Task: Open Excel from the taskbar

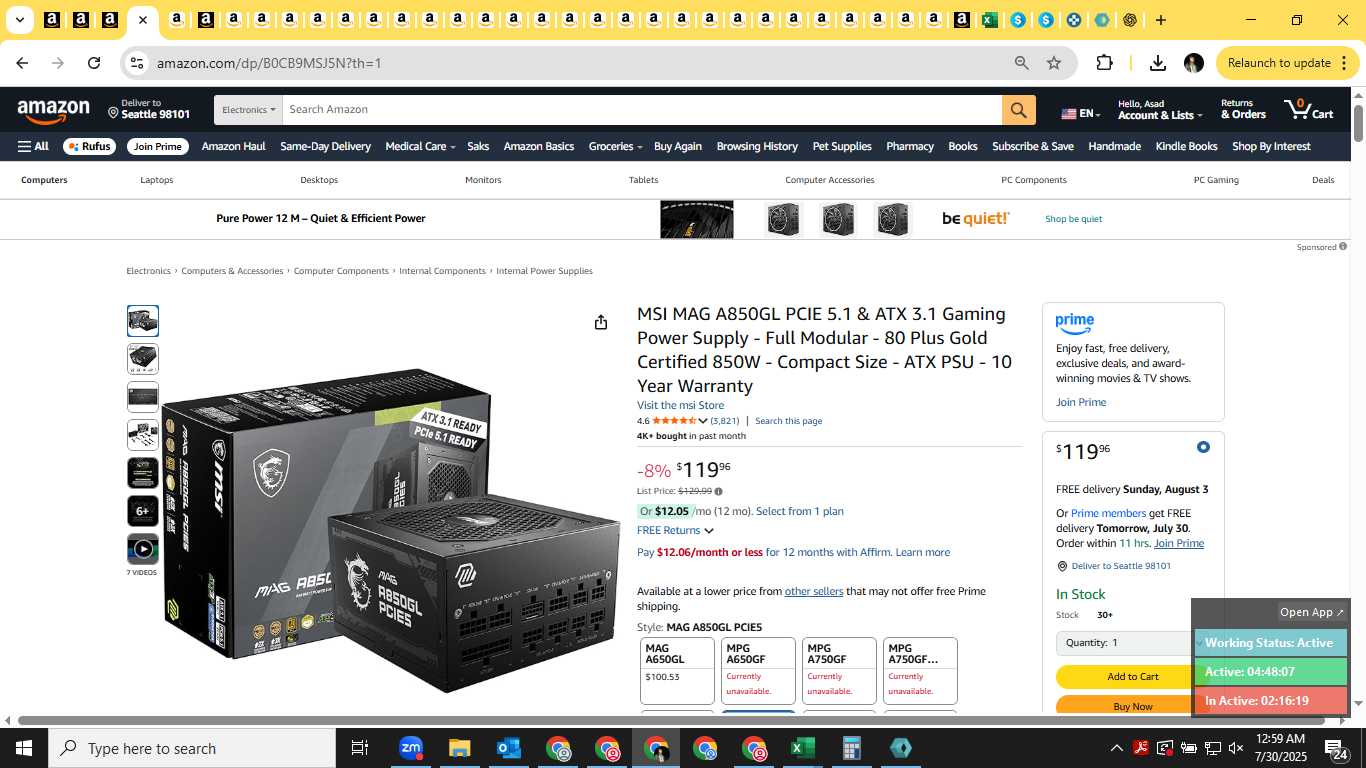Action: coord(803,748)
